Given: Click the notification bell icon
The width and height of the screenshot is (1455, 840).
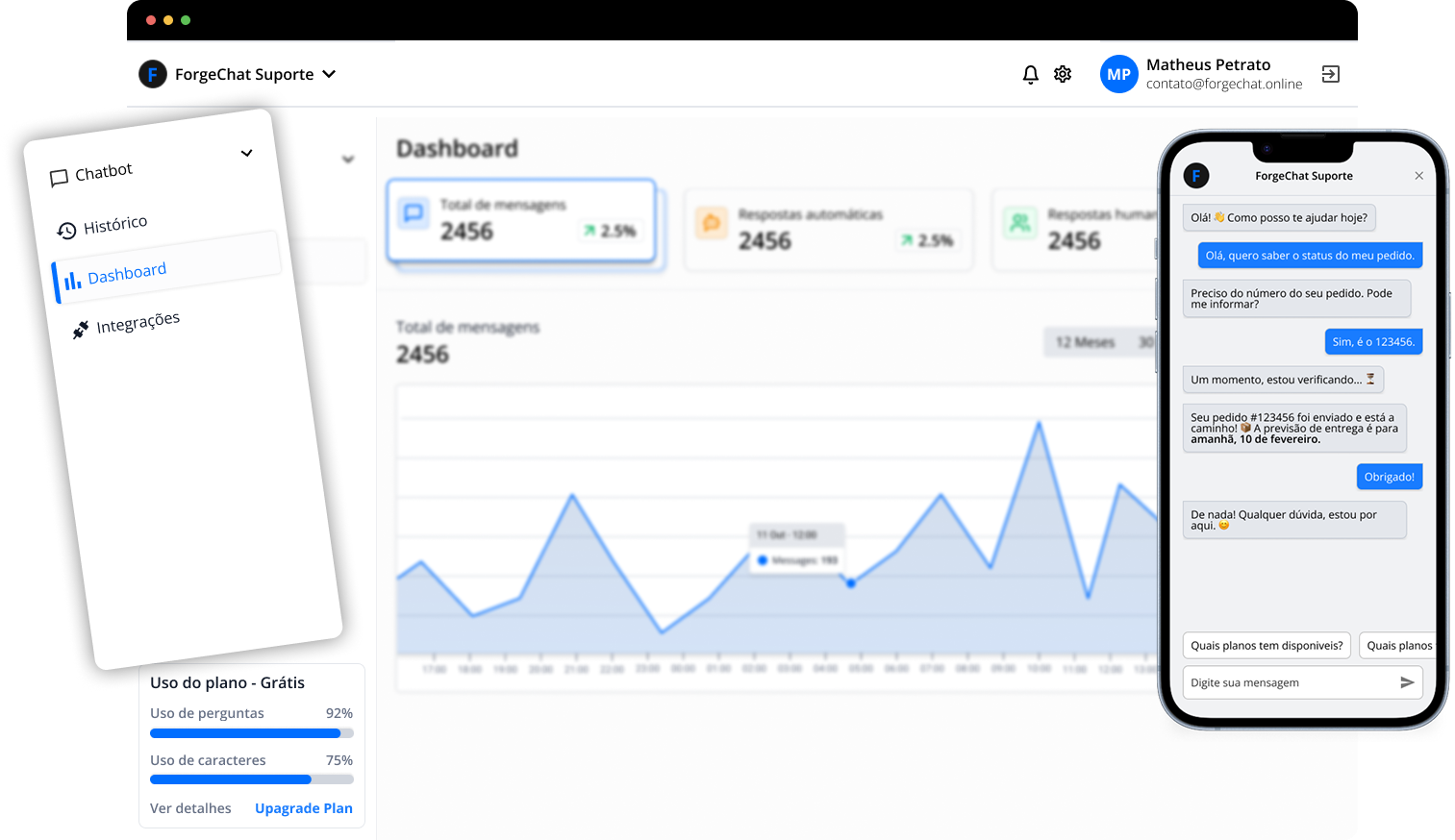Looking at the screenshot, I should pos(1030,74).
